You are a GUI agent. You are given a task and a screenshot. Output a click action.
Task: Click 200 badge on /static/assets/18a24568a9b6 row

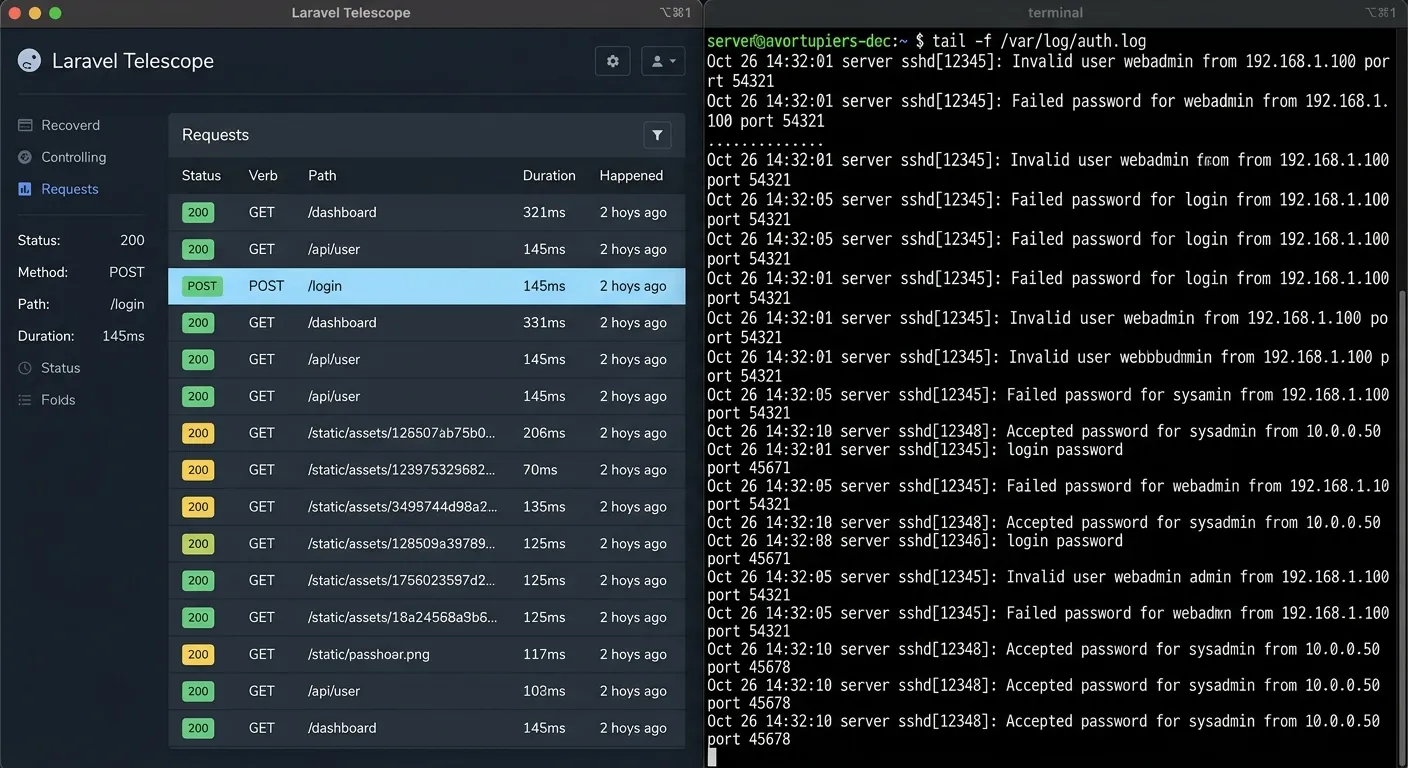(198, 617)
